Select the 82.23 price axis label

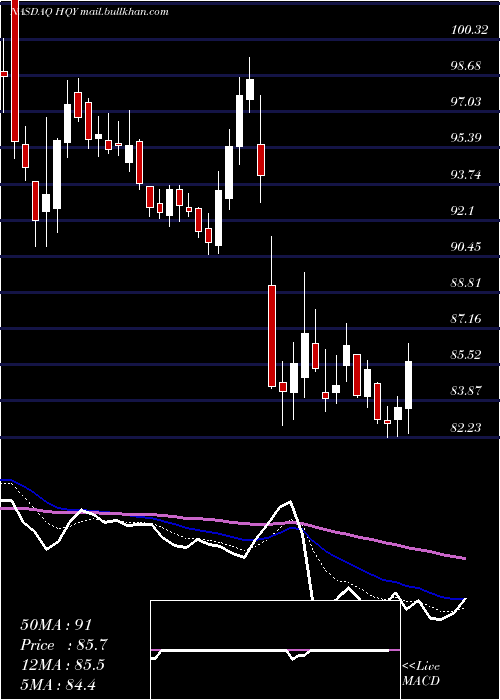(466, 428)
